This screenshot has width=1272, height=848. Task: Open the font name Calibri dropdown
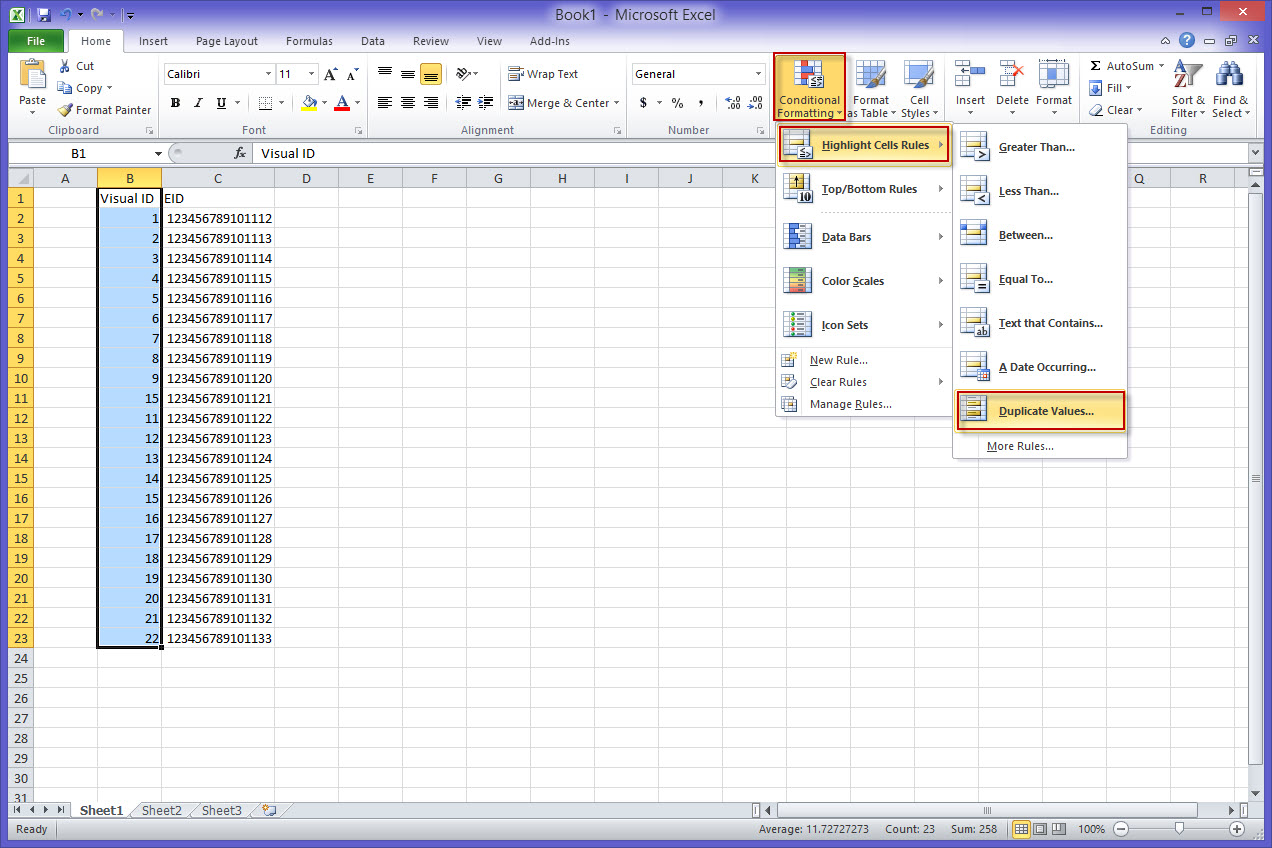coord(268,74)
